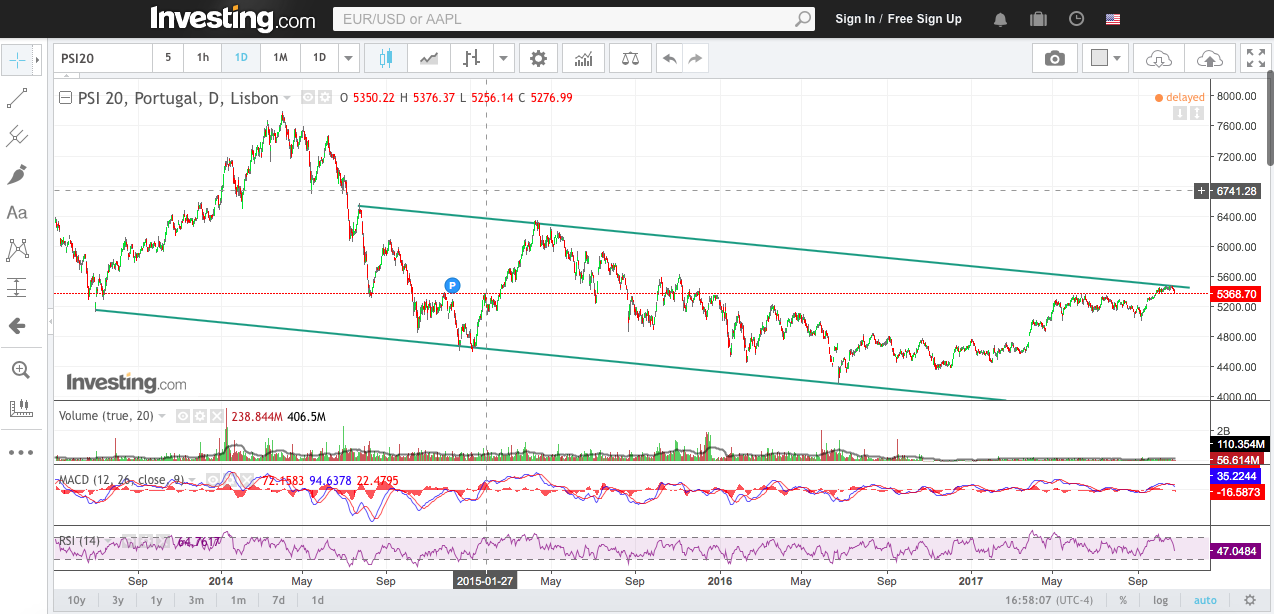Redo the chart action
Screen dimensions: 1274x614
pos(696,58)
